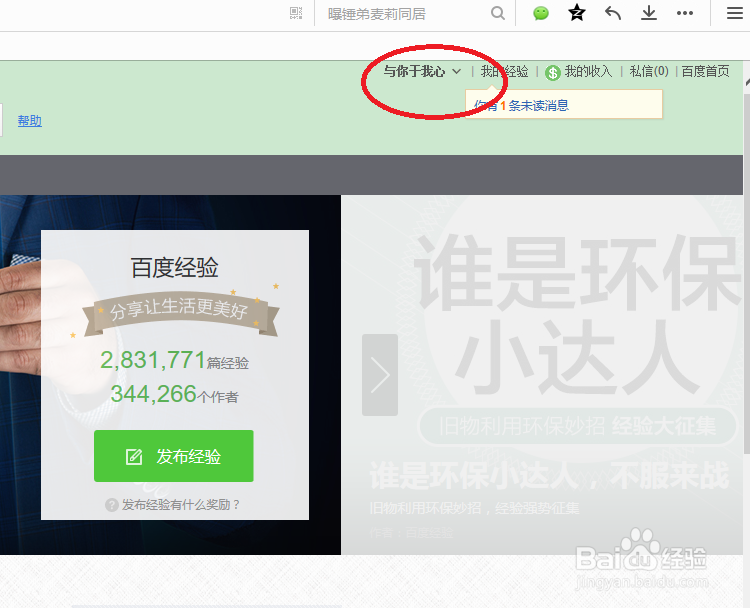
Task: Click the 帮助 help link
Action: (30, 121)
